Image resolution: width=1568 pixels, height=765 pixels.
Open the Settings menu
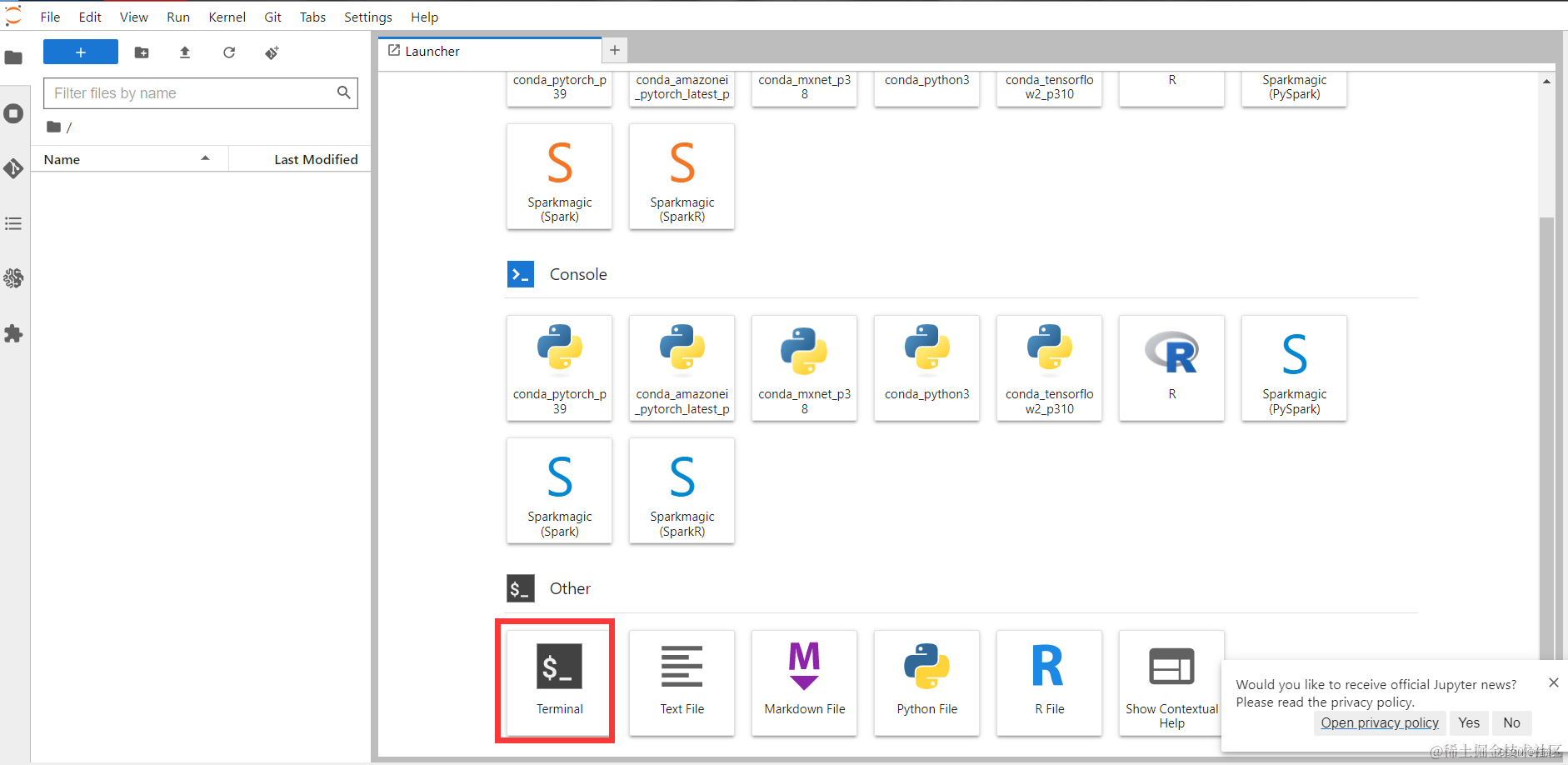(367, 17)
